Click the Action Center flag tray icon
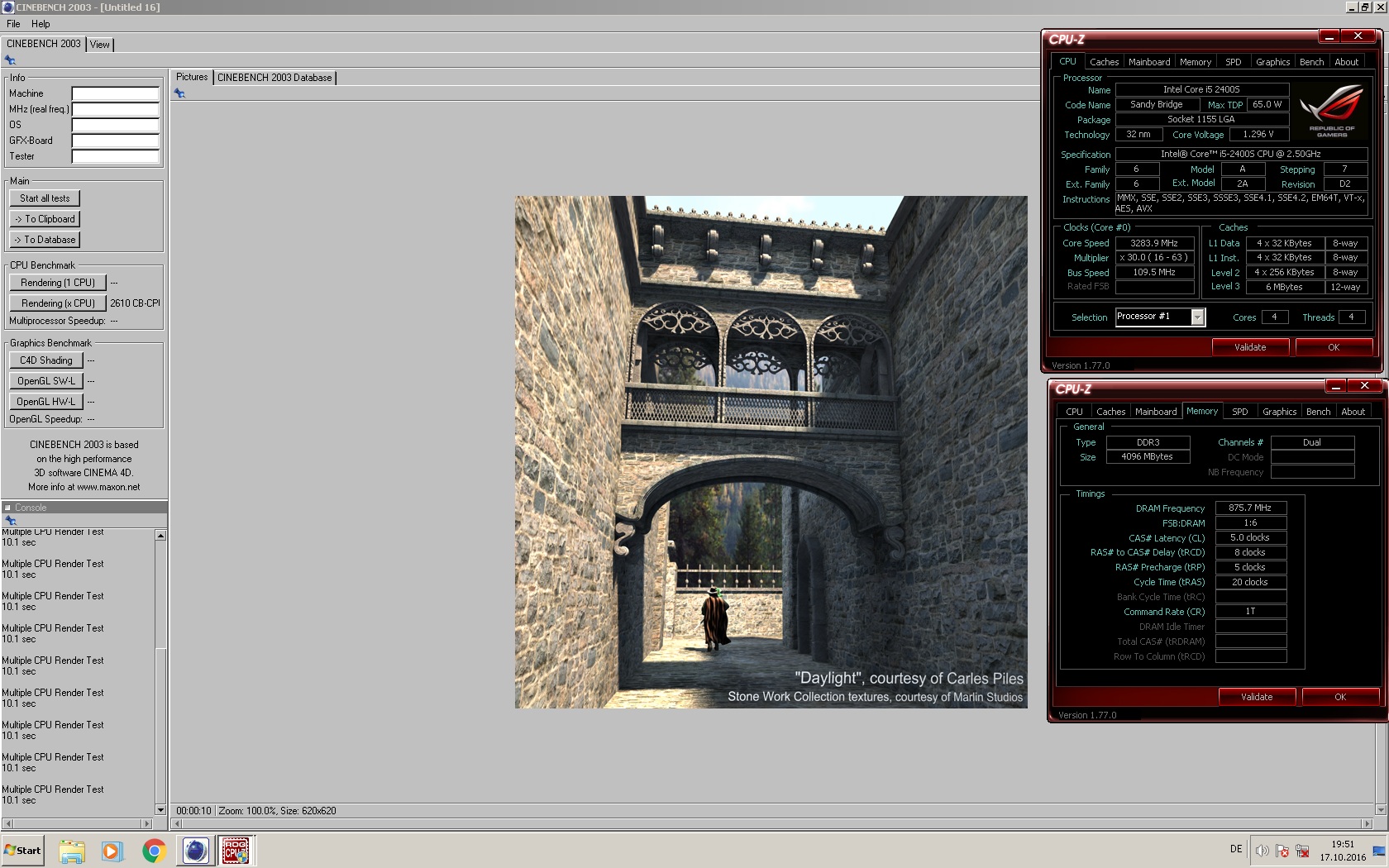This screenshot has height=868, width=1389. [1282, 851]
